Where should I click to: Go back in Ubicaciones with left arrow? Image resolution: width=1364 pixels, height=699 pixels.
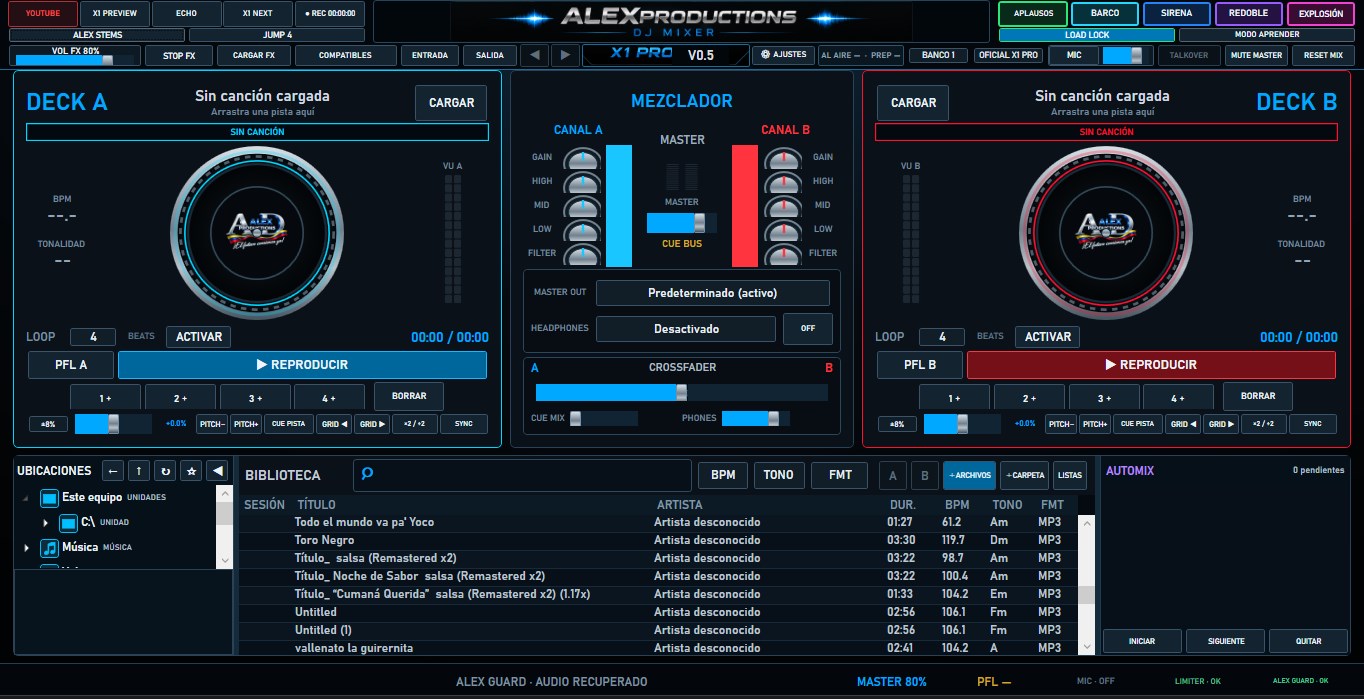click(114, 471)
